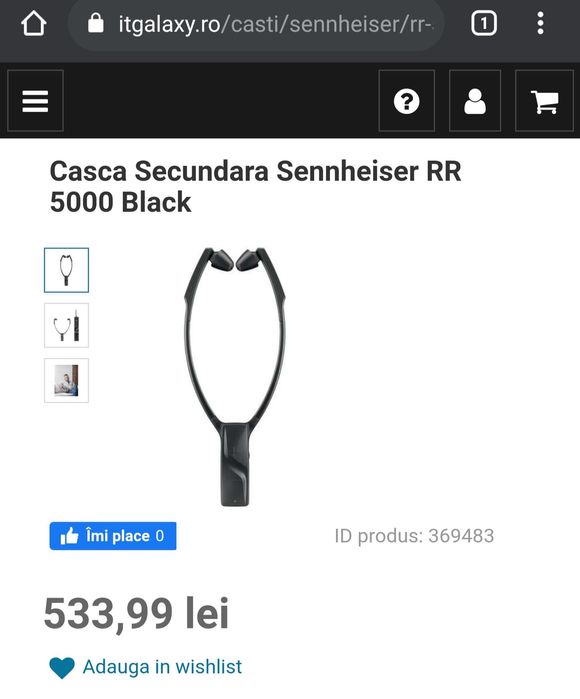Click the Adauga in wishlist link
Screen dimensions: 580x699
point(162,667)
